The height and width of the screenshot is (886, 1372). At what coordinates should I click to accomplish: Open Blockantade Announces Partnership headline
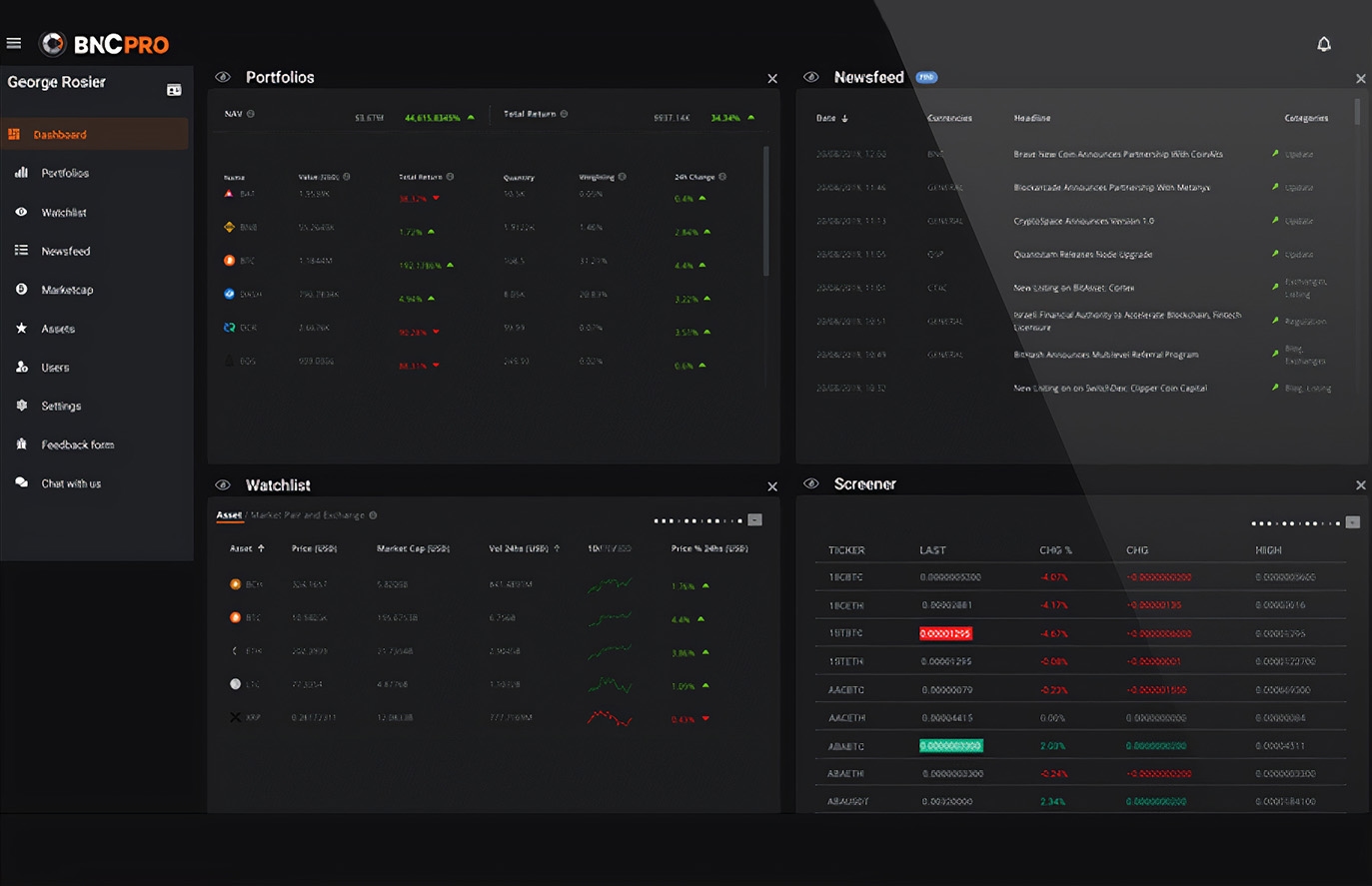[1111, 187]
